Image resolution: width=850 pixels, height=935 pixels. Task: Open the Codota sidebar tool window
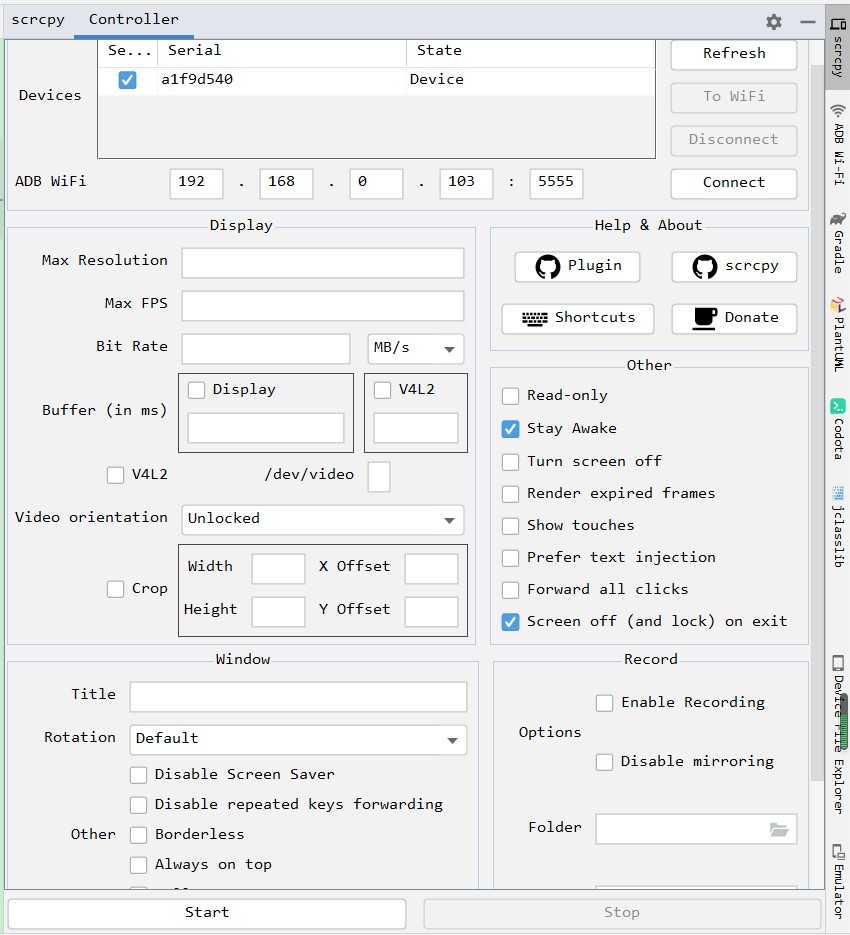(x=838, y=429)
